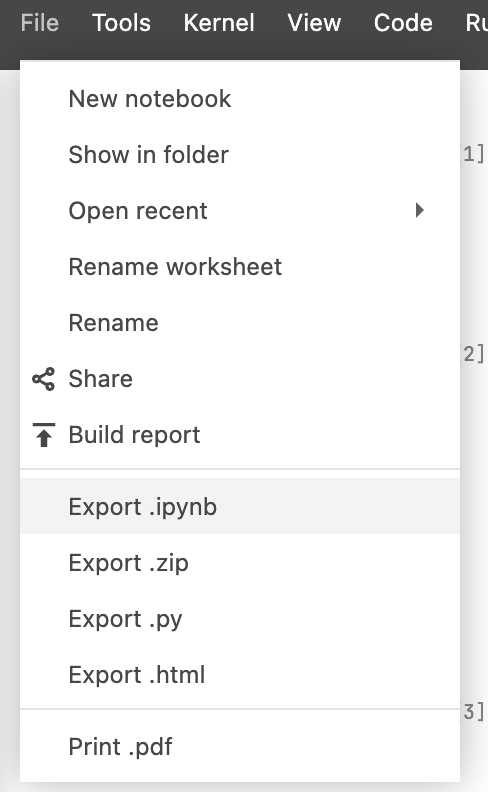The height and width of the screenshot is (792, 488).
Task: Expand the Open recent submenu arrow
Action: (419, 210)
